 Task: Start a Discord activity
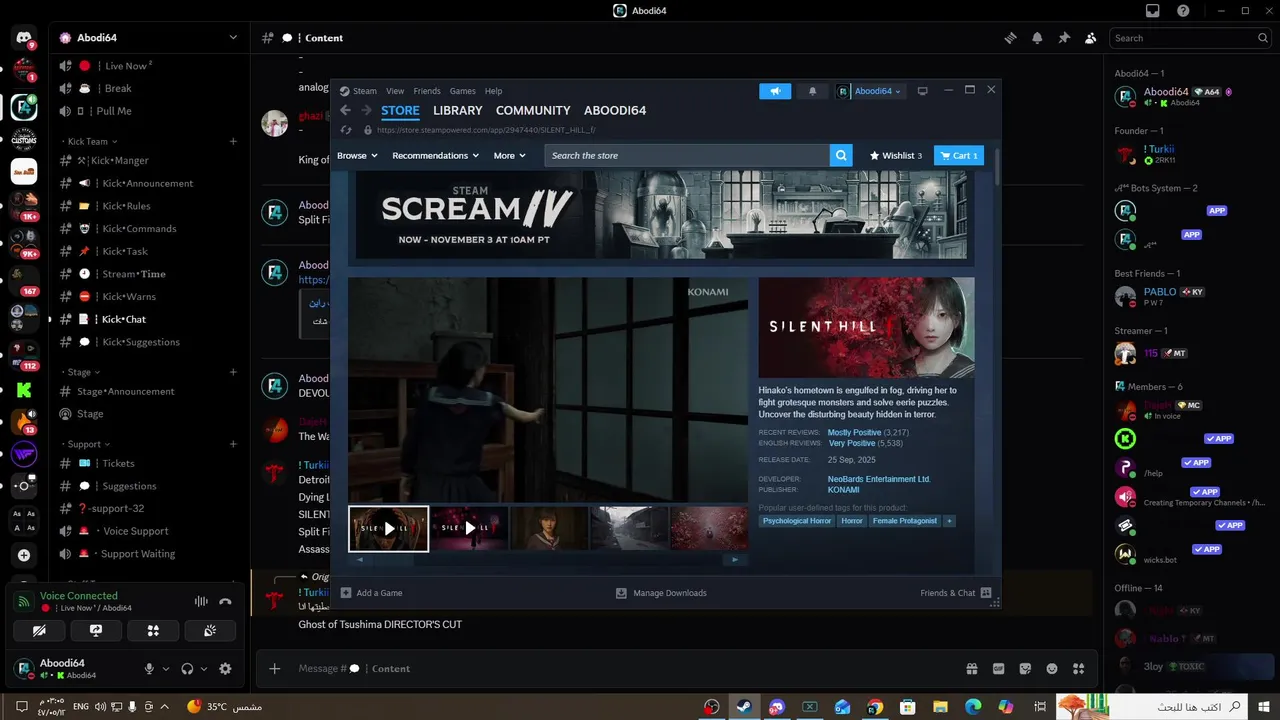pyautogui.click(x=153, y=631)
